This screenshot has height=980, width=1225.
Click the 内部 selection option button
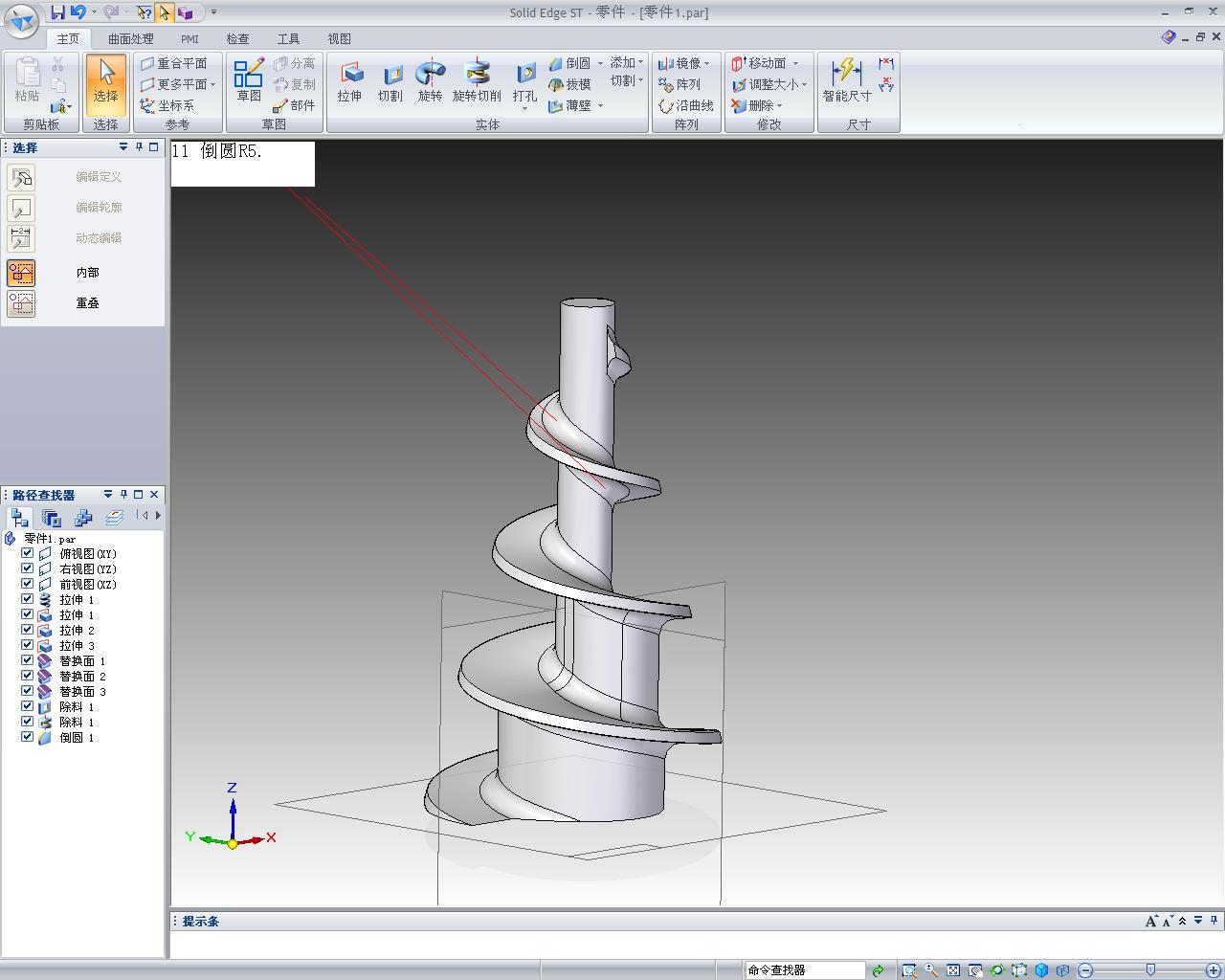pyautogui.click(x=21, y=273)
